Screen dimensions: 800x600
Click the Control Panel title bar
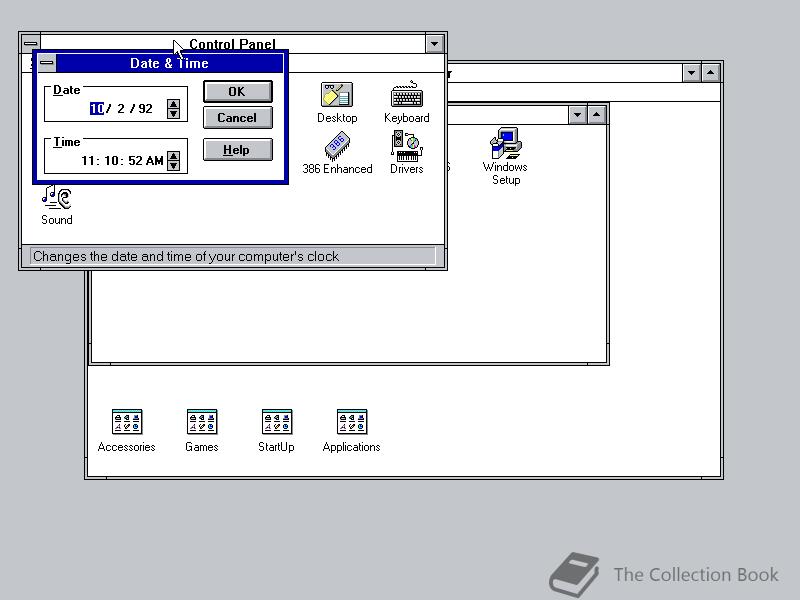232,44
